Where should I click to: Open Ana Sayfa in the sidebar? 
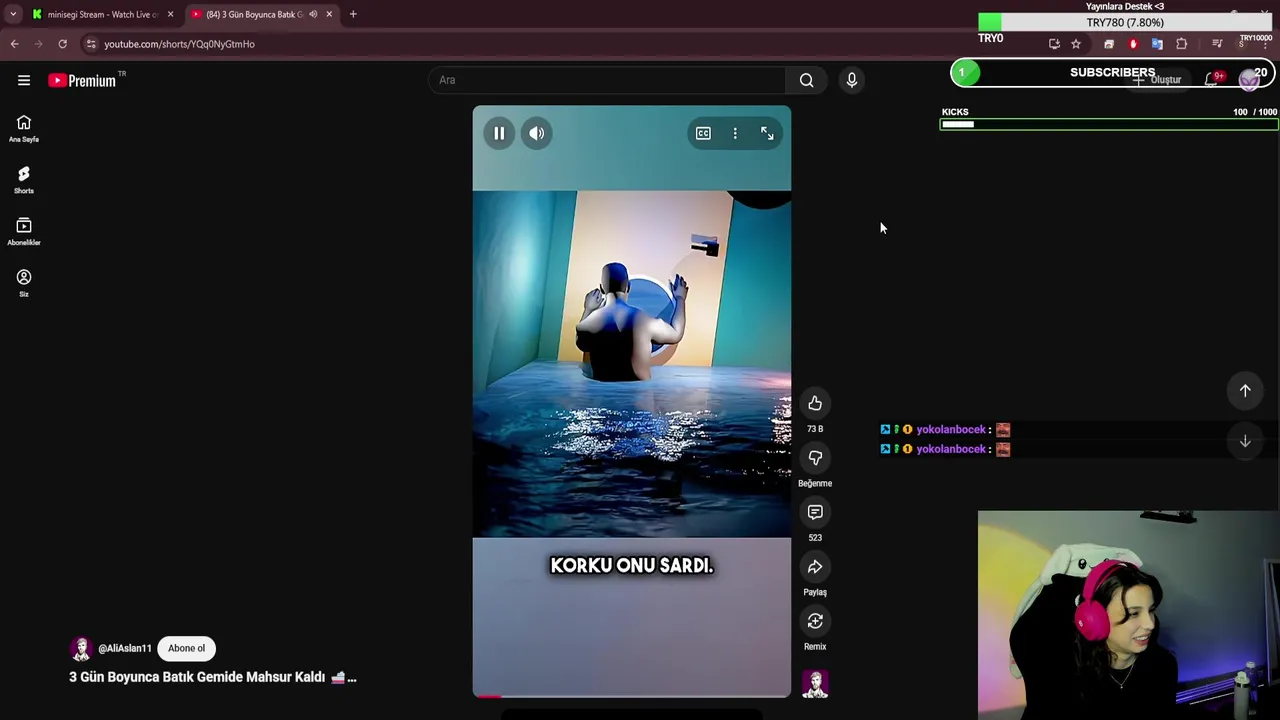click(24, 129)
